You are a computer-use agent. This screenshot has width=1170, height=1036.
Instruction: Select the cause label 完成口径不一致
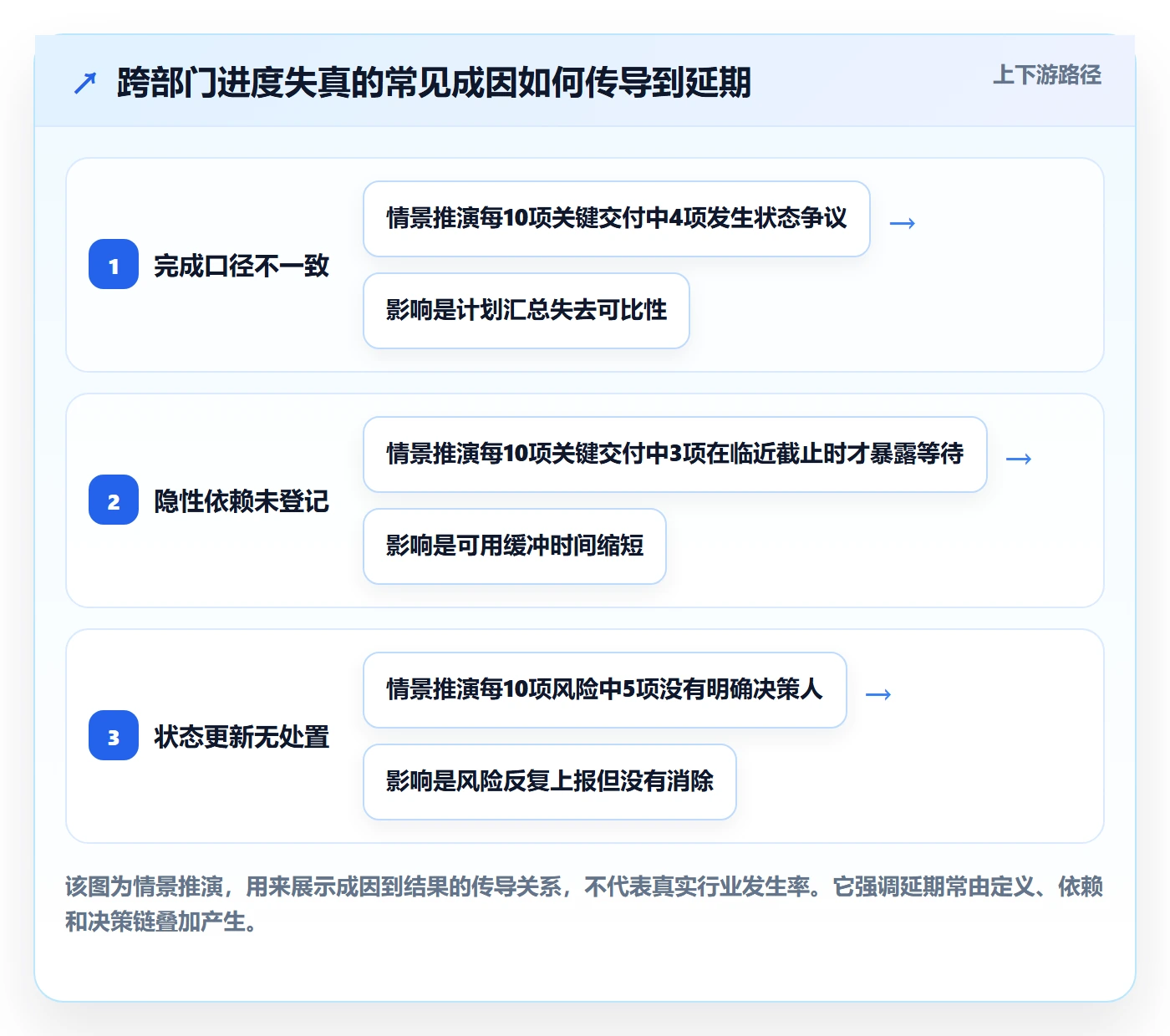[x=242, y=266]
